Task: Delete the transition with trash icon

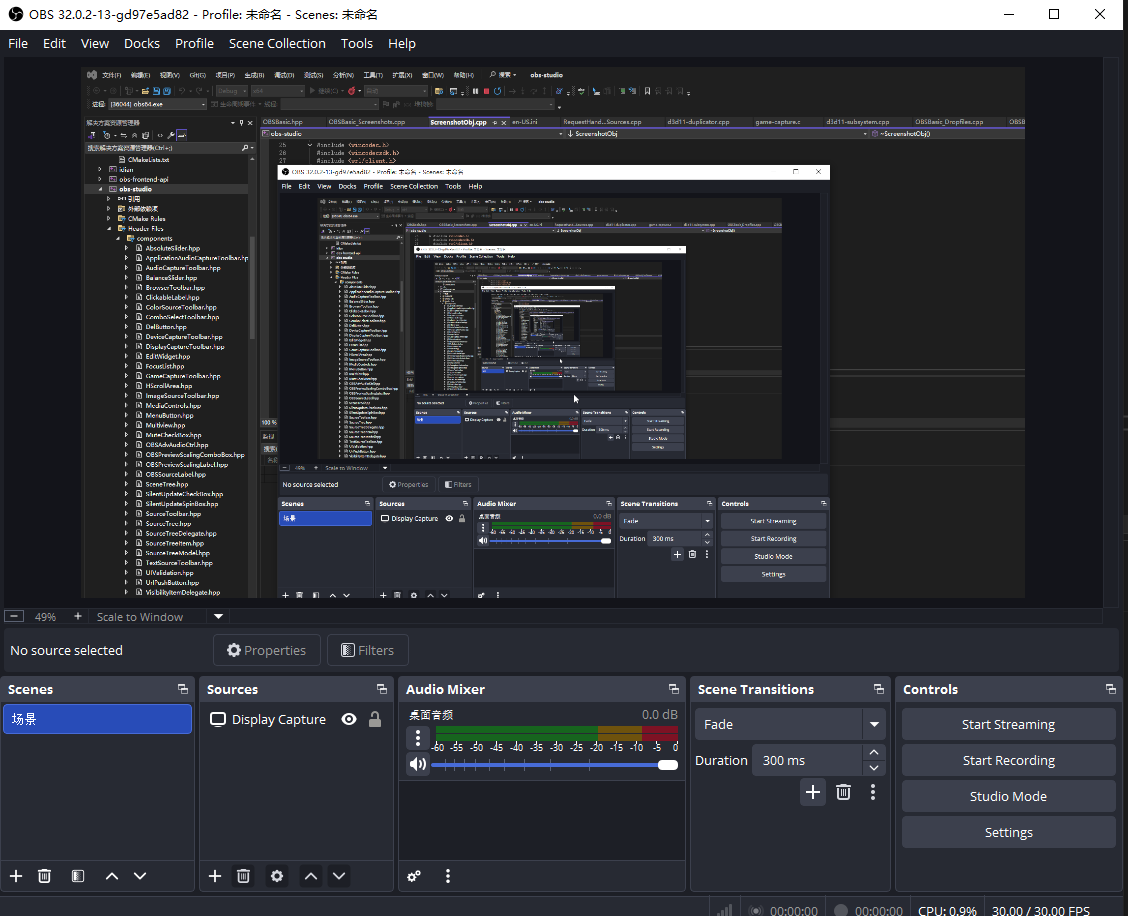Action: tap(843, 792)
